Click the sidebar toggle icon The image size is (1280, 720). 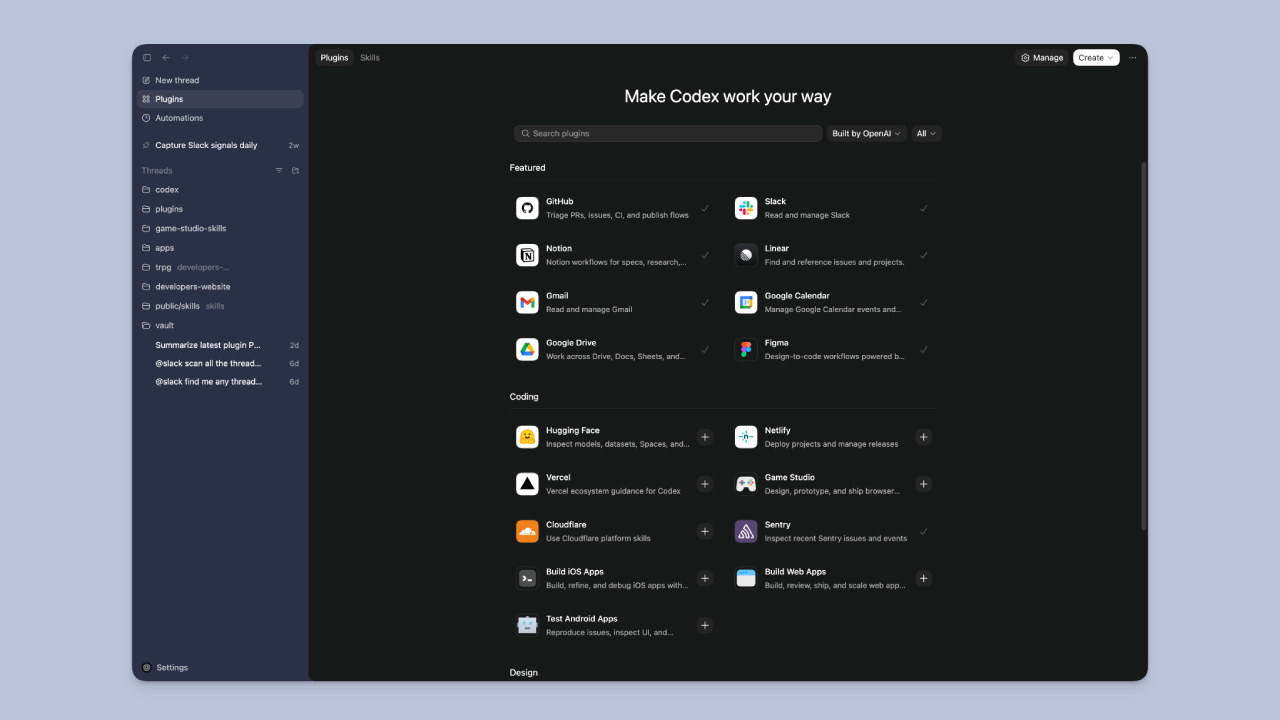coord(147,58)
